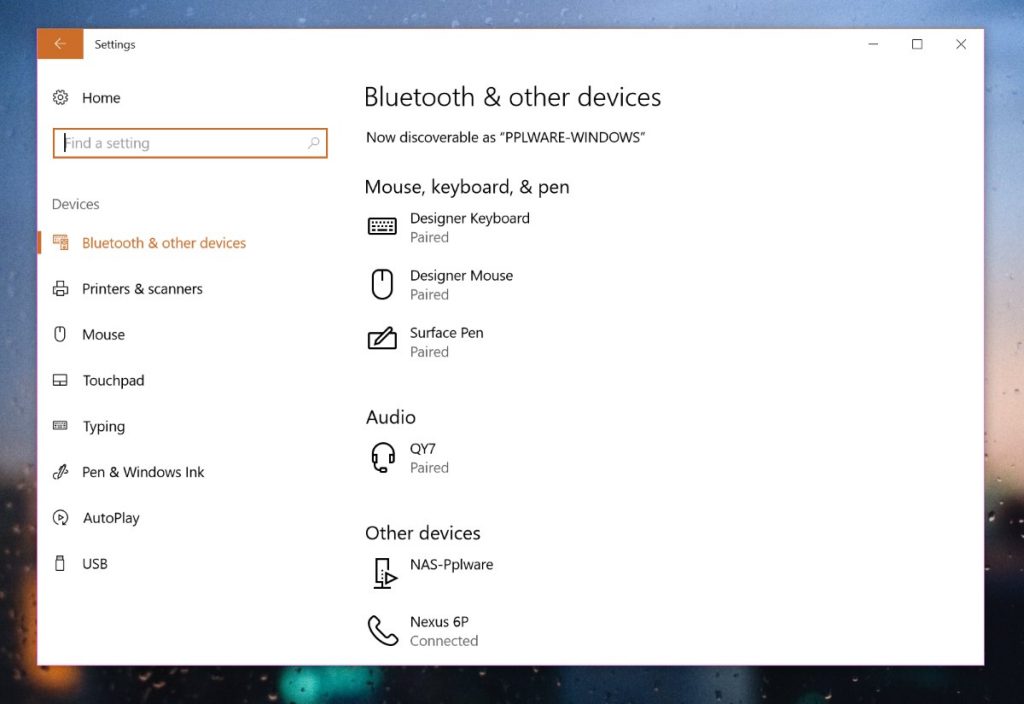
Task: Select the Designer Mouse device icon
Action: tap(382, 283)
